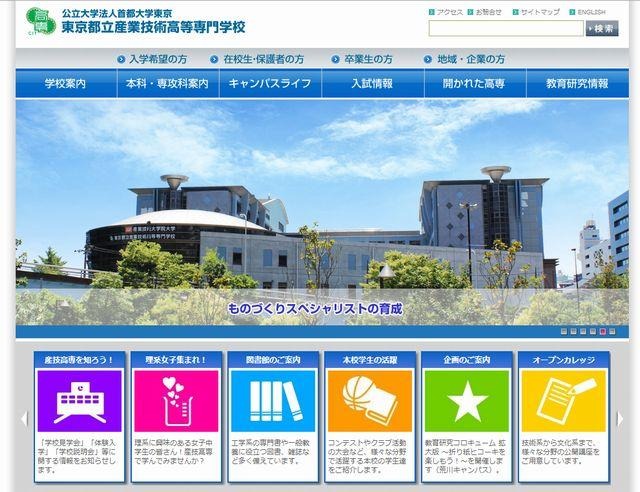Screen dimensions: 640x492
Task: Click the 検索 search button
Action: pyautogui.click(x=602, y=28)
